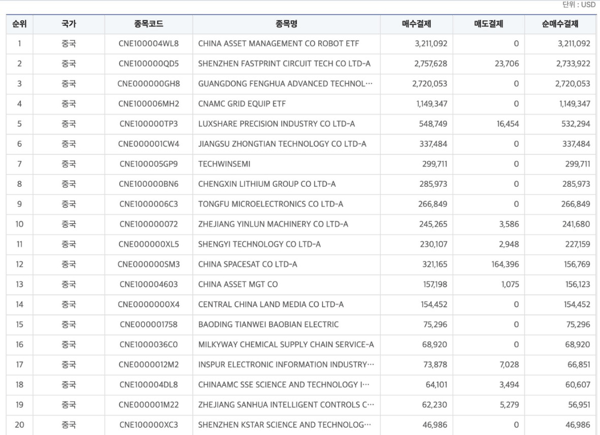600x435 pixels.
Task: Click stock code CNE100004603
Action: coord(148,284)
